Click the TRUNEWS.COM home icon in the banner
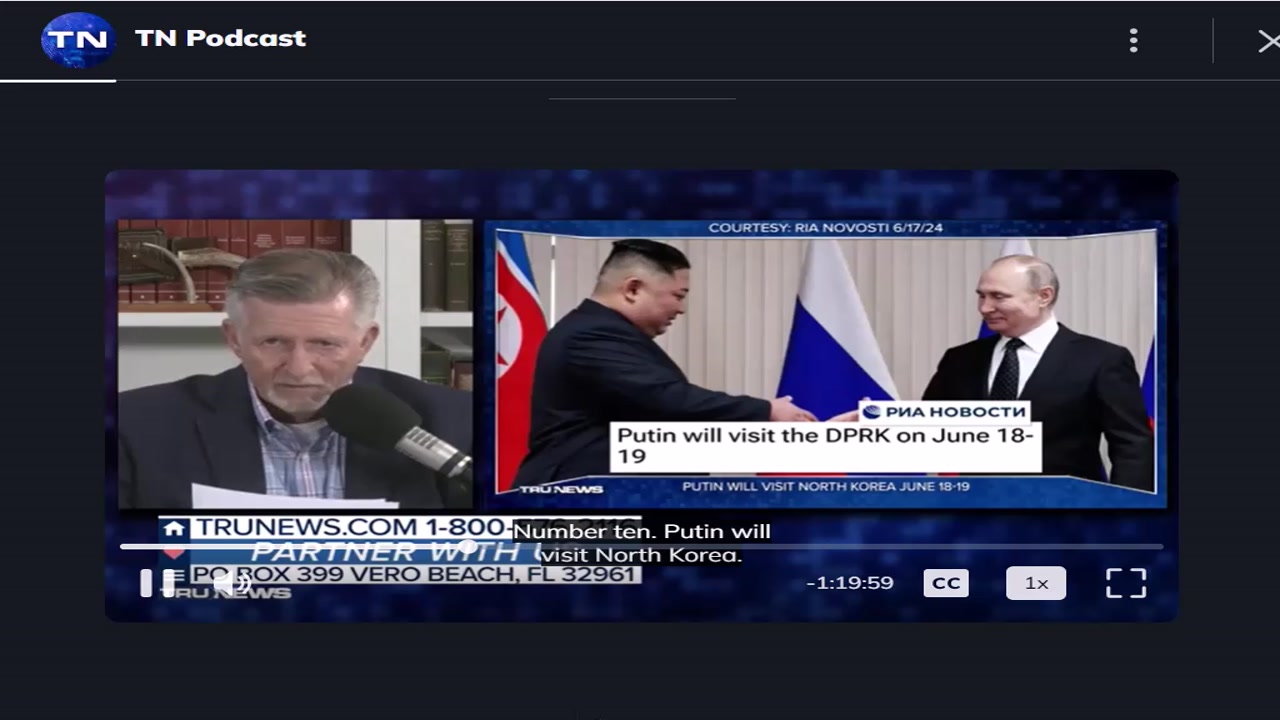 coord(175,528)
